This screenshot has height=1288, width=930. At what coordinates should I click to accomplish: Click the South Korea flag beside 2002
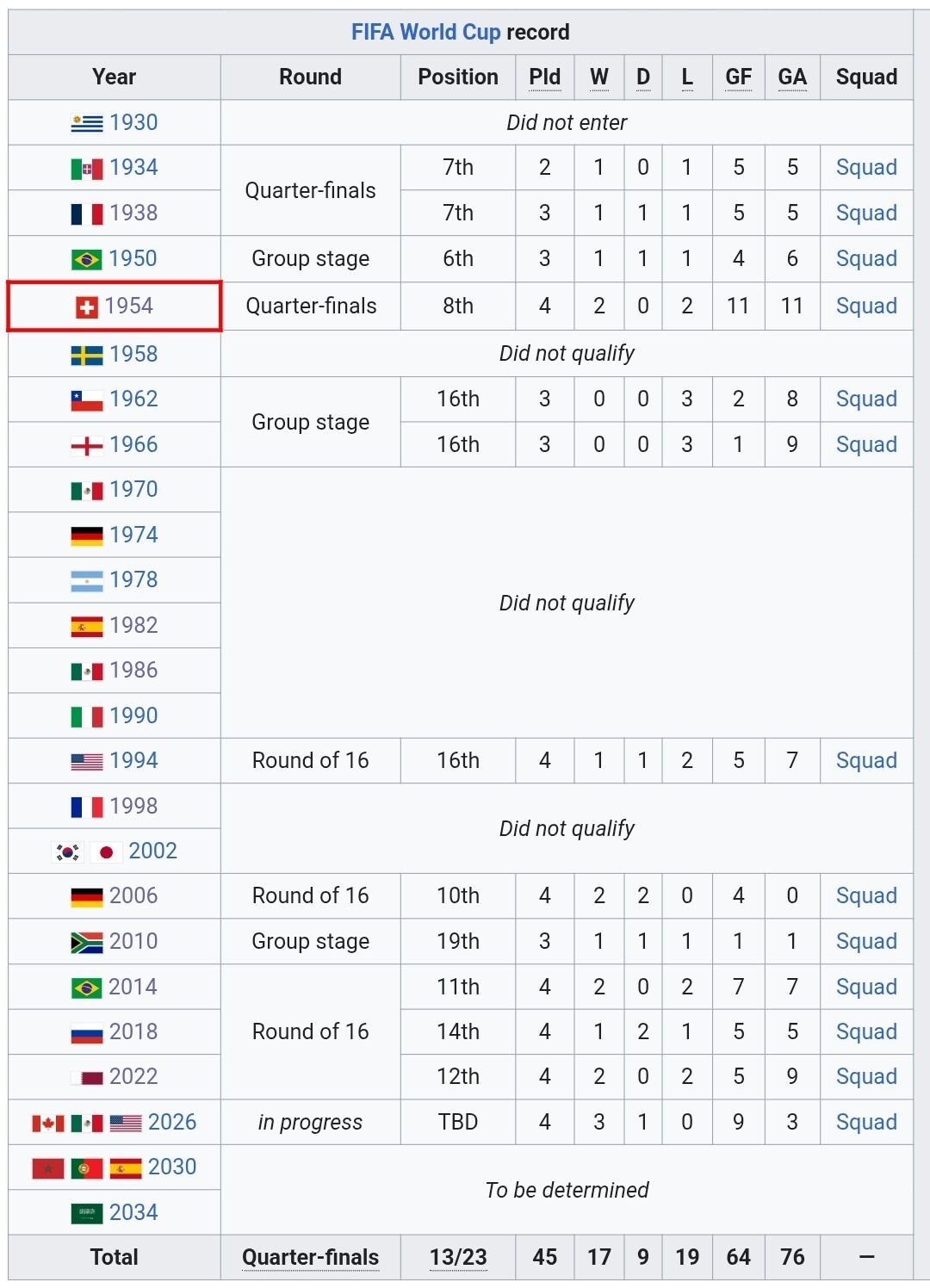(68, 852)
